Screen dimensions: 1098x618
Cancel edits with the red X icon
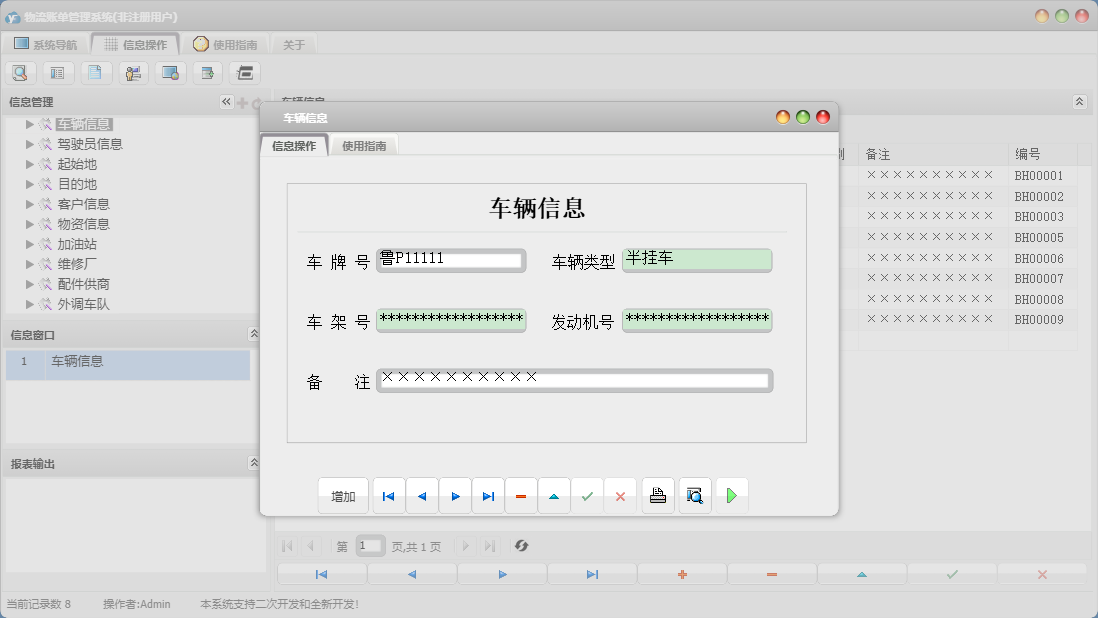620,495
